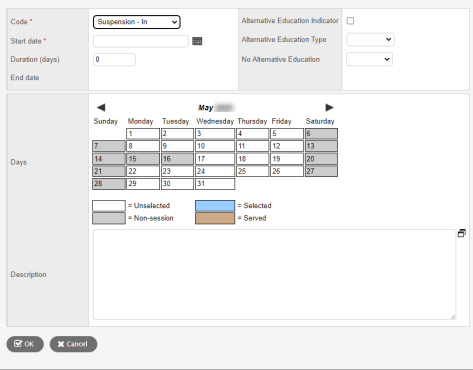The height and width of the screenshot is (370, 473).
Task: Click inside the Description text area
Action: point(274,274)
